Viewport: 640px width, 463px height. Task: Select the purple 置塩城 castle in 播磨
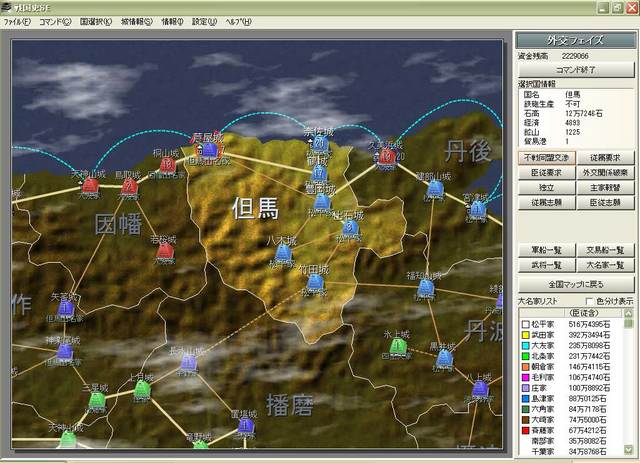(x=246, y=426)
